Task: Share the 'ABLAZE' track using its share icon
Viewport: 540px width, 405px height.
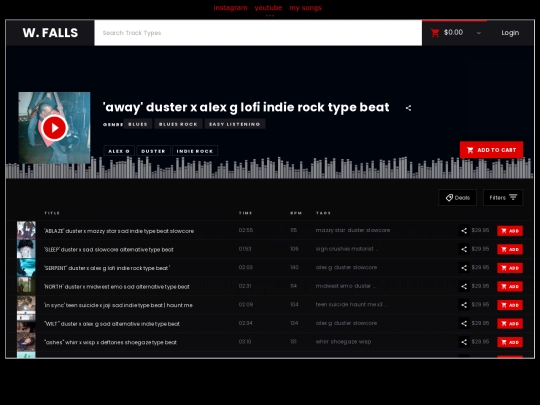Action: [464, 231]
